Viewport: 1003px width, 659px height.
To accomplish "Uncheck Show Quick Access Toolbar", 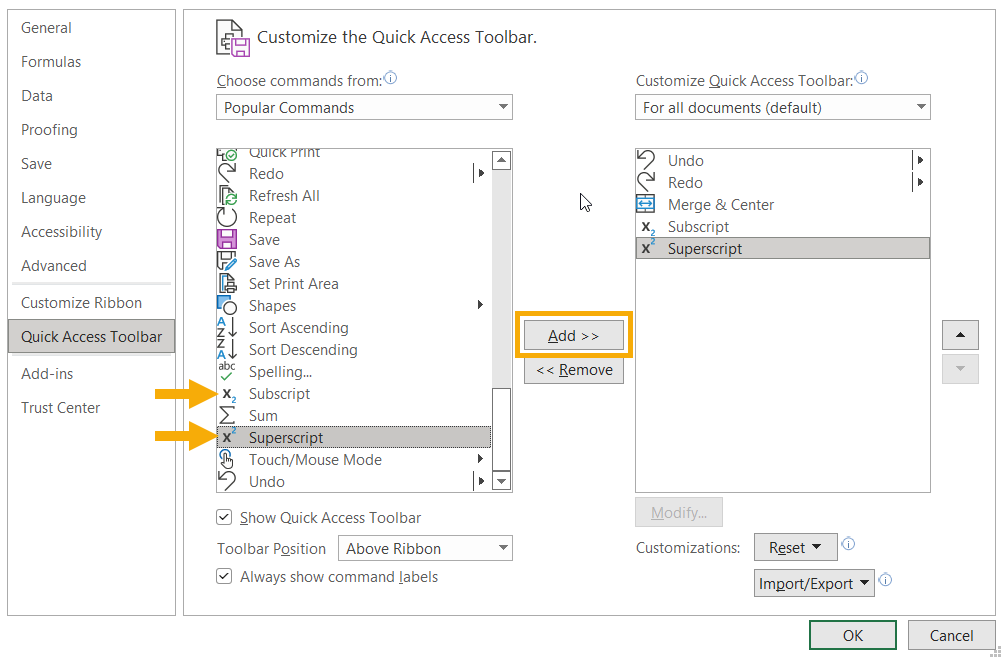I will tap(224, 518).
